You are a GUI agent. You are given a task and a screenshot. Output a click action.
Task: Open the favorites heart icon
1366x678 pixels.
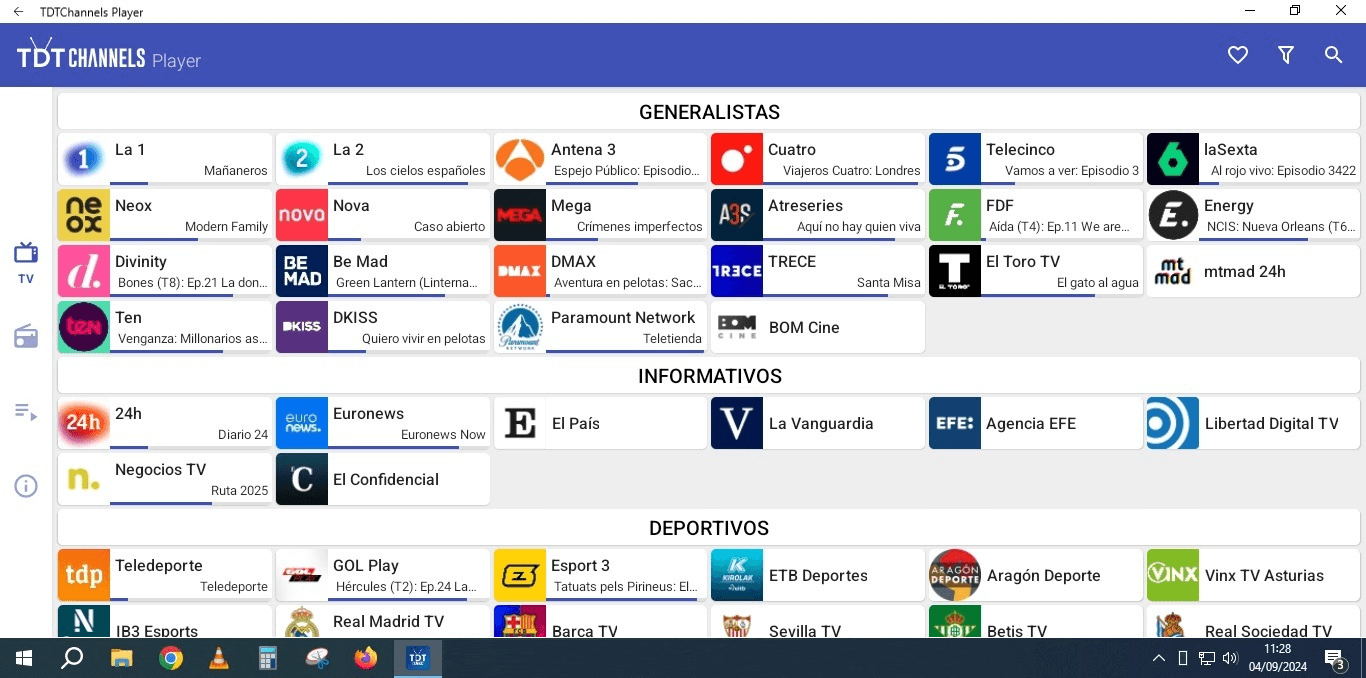click(1238, 55)
